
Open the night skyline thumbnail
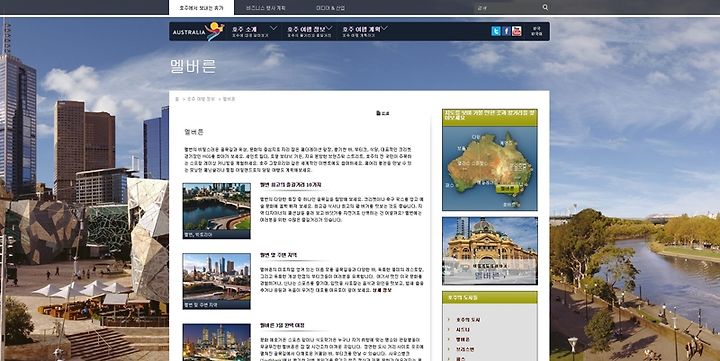tap(216, 342)
